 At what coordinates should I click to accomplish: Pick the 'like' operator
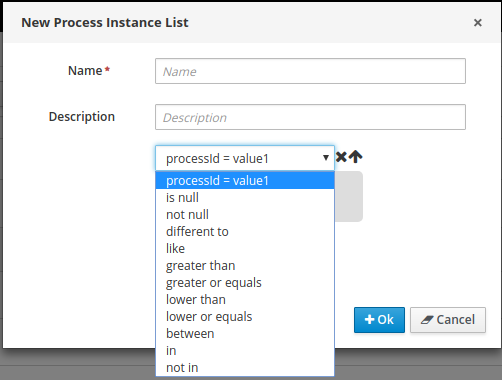tap(245, 249)
